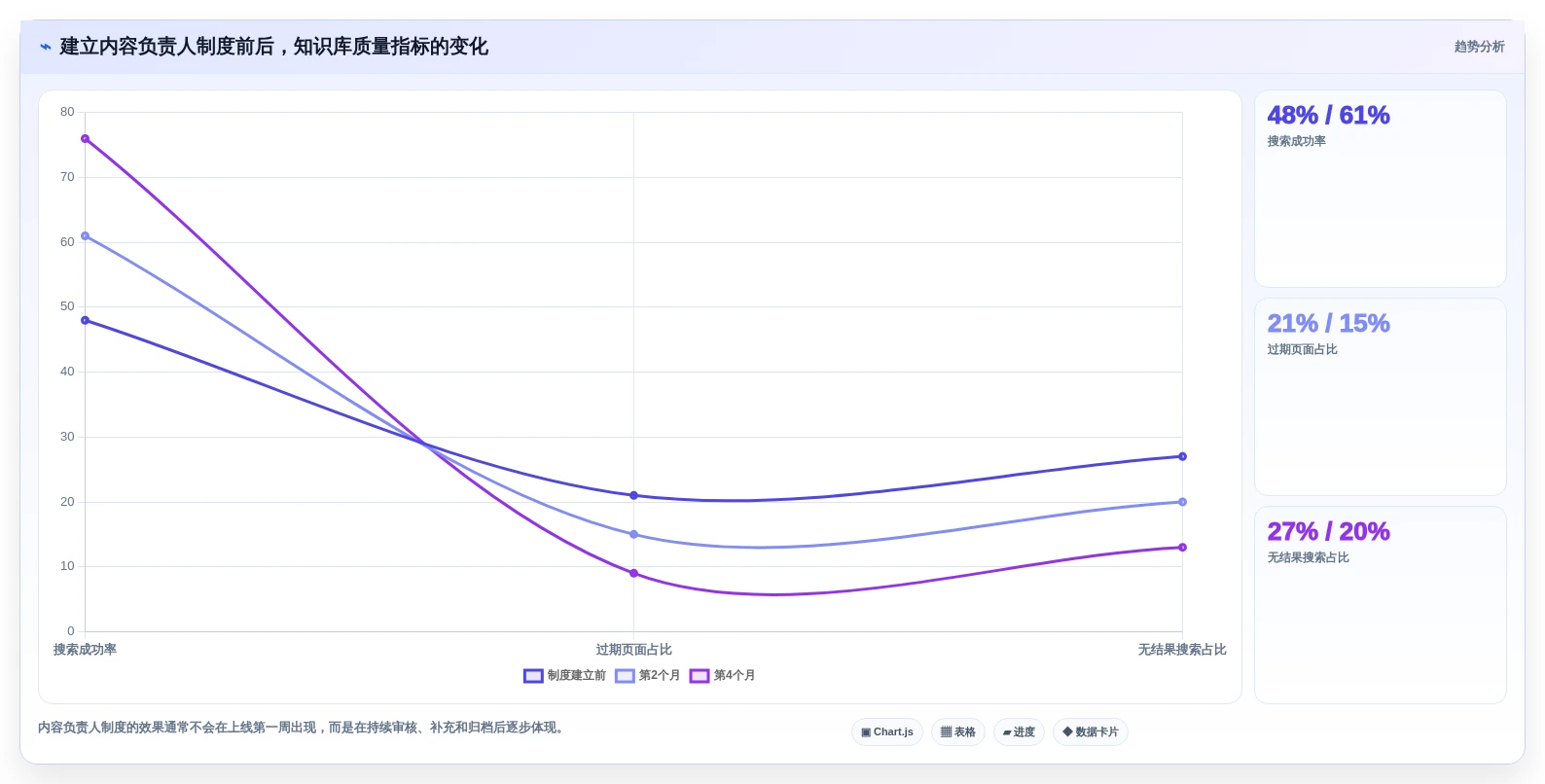Click the 第4个月 point at 过期页面占比

633,573
